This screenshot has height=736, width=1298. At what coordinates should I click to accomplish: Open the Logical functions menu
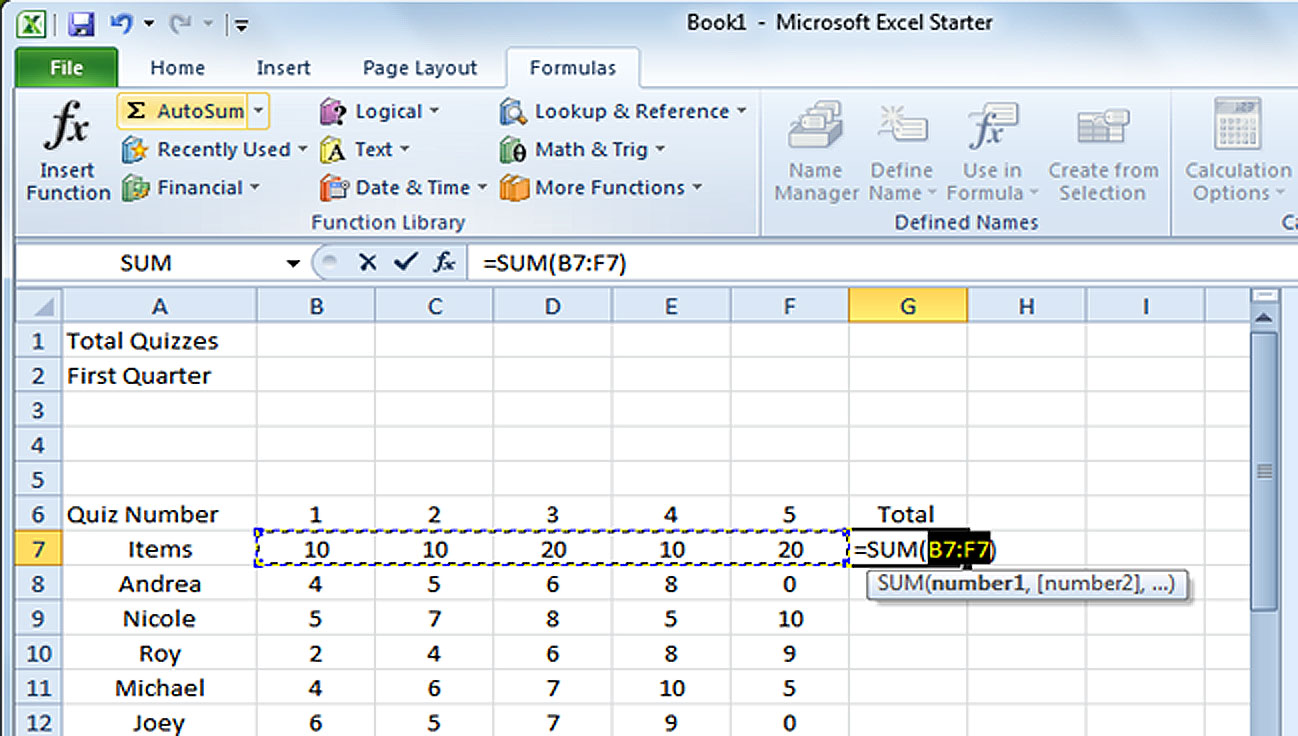click(x=379, y=112)
